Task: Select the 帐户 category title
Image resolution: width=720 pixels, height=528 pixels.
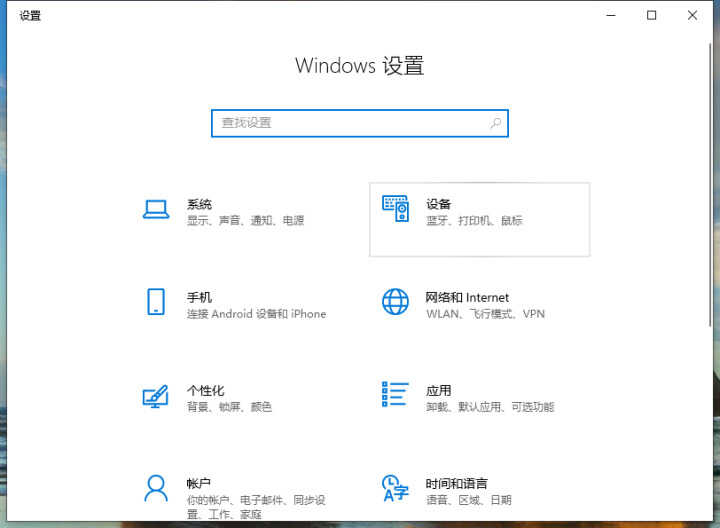Action: [199, 483]
